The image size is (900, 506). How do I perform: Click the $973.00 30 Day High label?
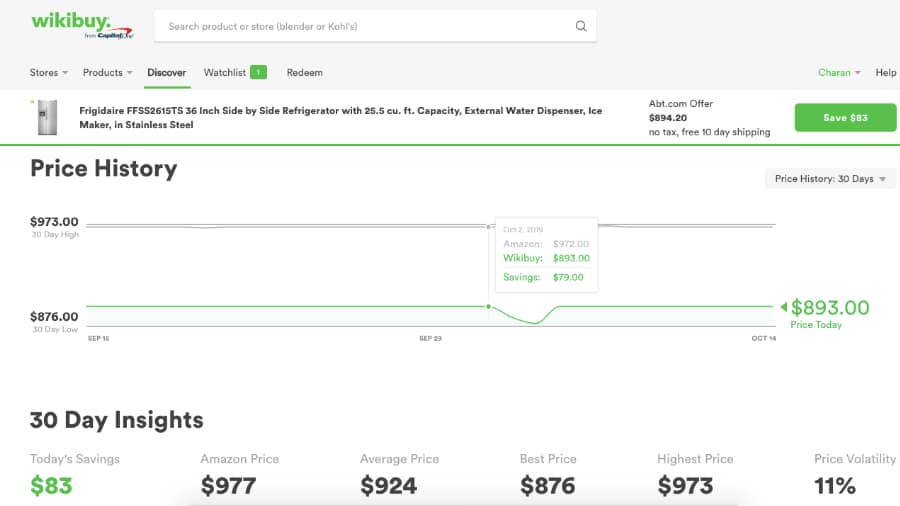pyautogui.click(x=55, y=227)
